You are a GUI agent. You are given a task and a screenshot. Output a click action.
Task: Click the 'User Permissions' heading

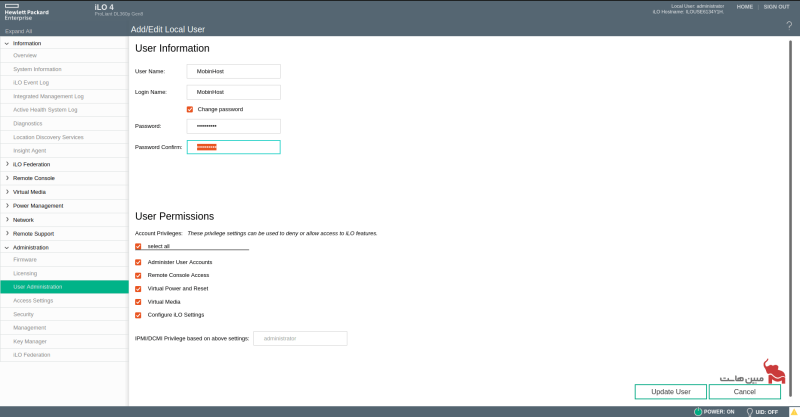pos(174,216)
